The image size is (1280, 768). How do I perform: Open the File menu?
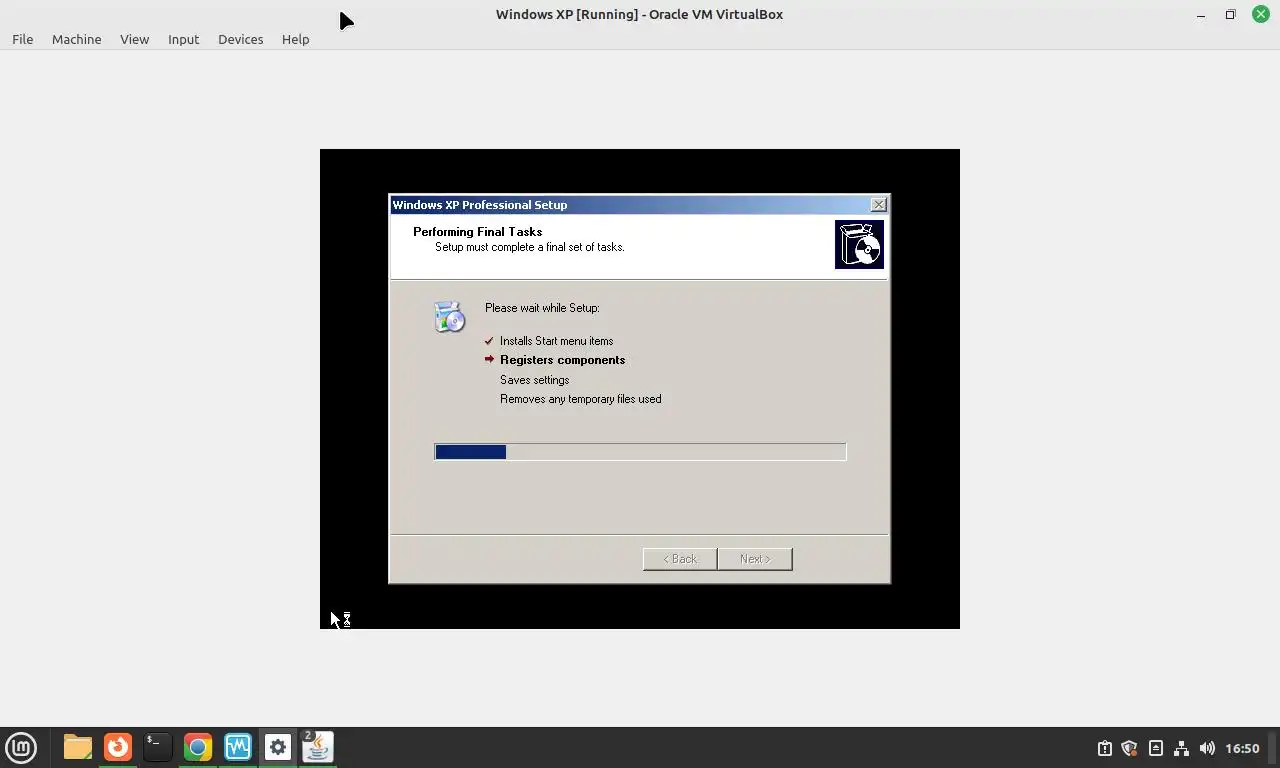(22, 39)
